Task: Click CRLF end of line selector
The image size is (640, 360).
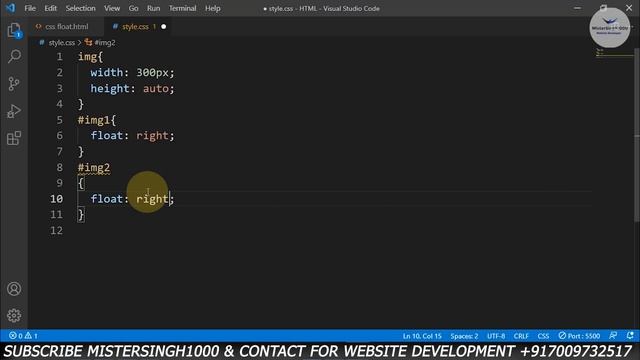Action: tap(521, 336)
